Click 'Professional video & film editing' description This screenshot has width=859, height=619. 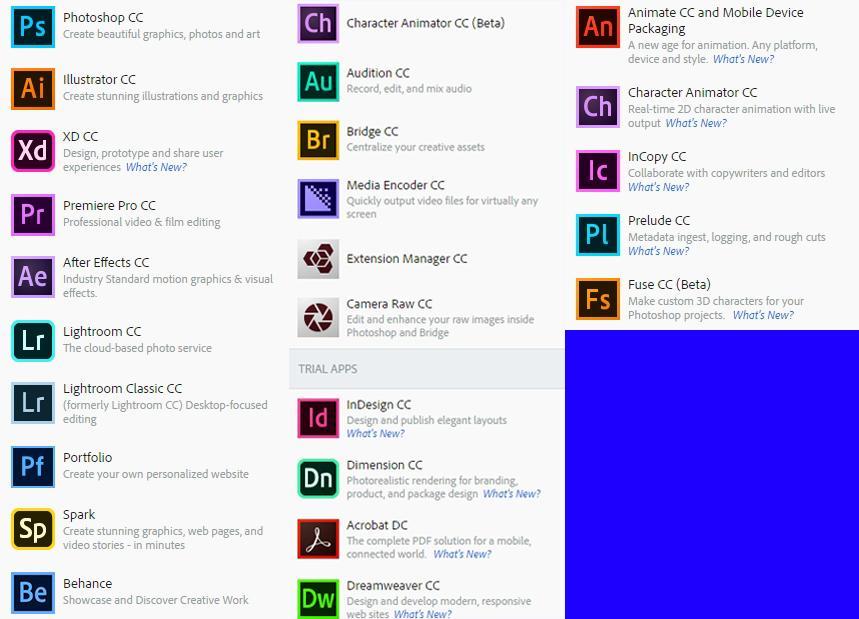tap(142, 222)
